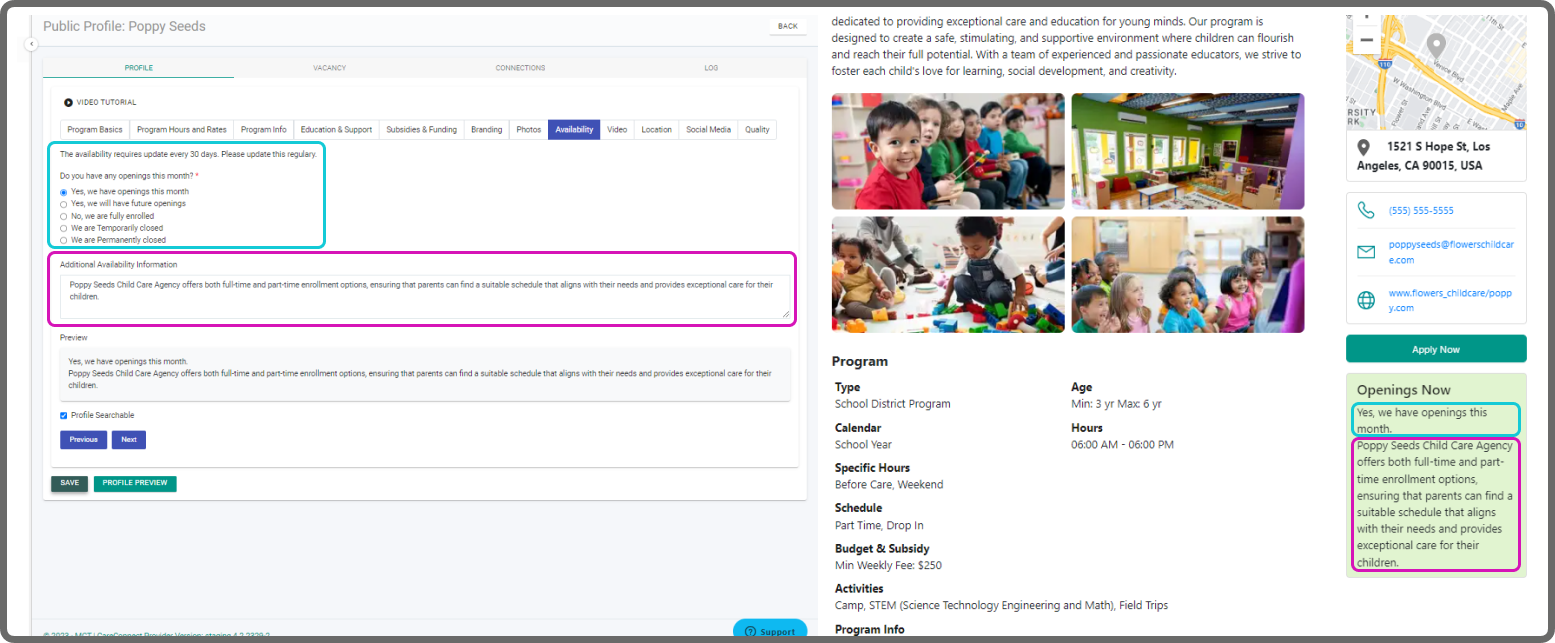The width and height of the screenshot is (1555, 643).
Task: Open photo of toddlers playing with blocks
Action: click(x=948, y=275)
